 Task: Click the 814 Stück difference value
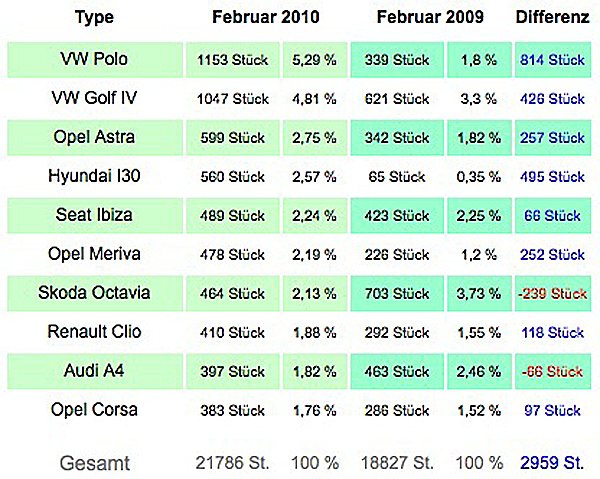tap(552, 60)
